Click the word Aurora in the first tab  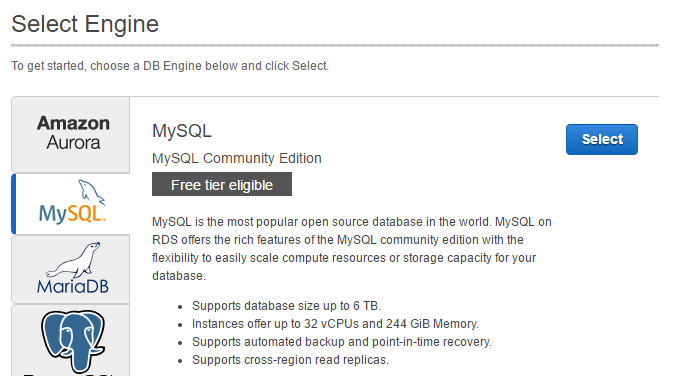point(74,143)
